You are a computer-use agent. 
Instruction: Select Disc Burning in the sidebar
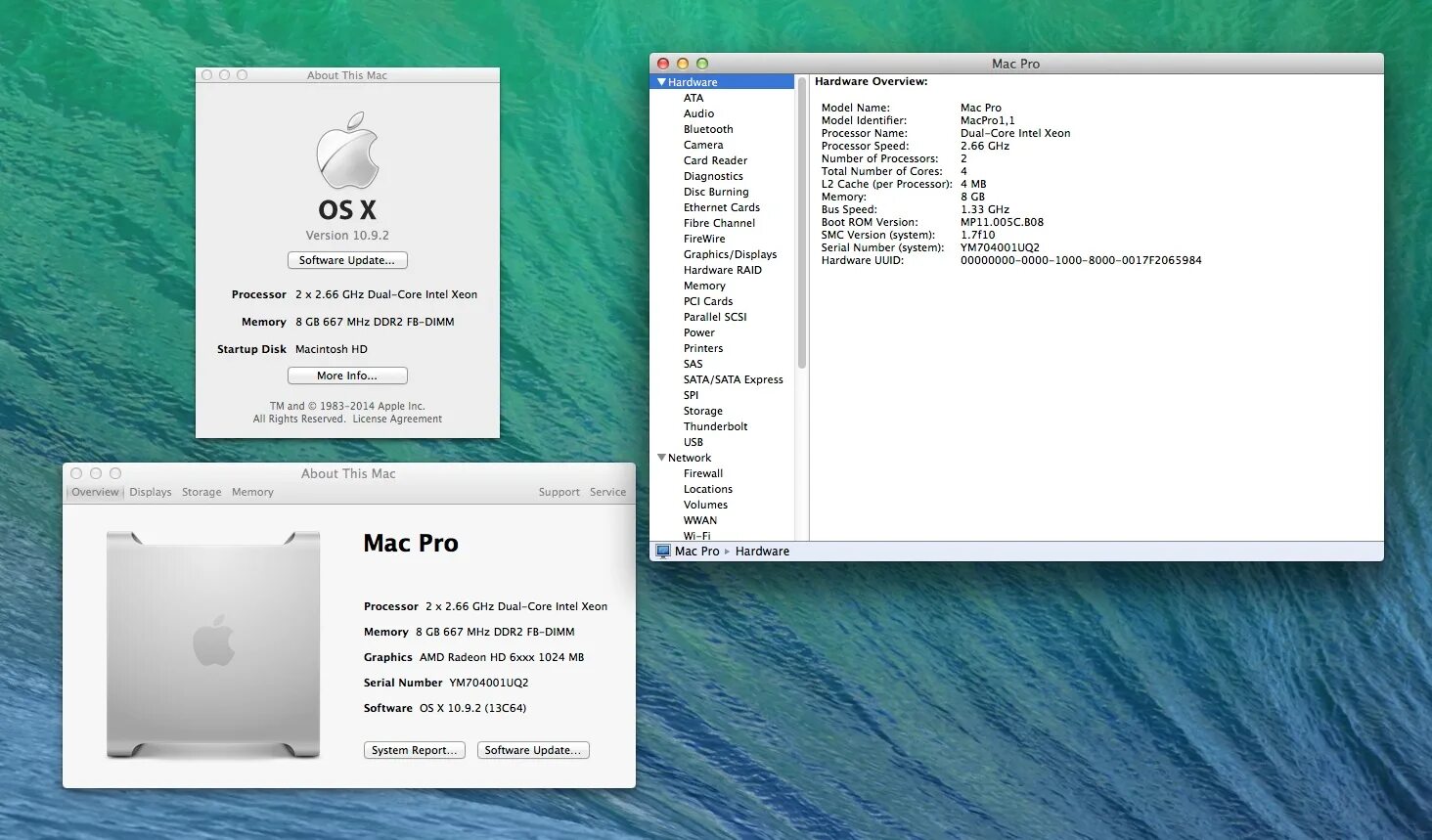(x=716, y=192)
